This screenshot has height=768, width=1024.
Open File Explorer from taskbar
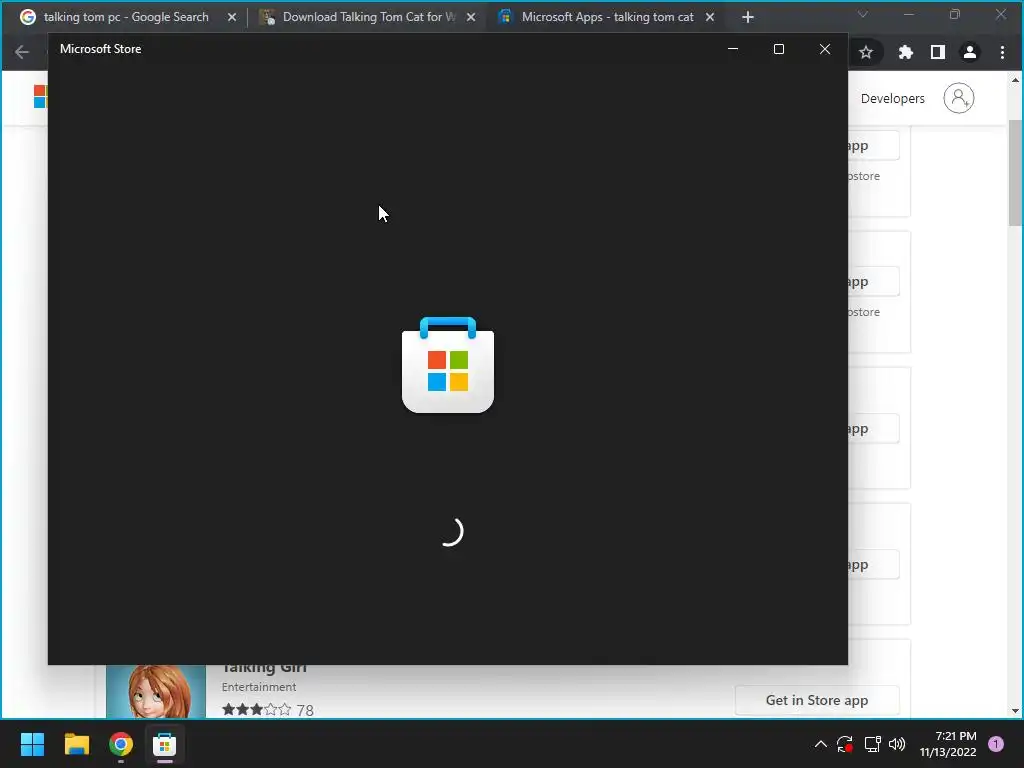tap(76, 744)
